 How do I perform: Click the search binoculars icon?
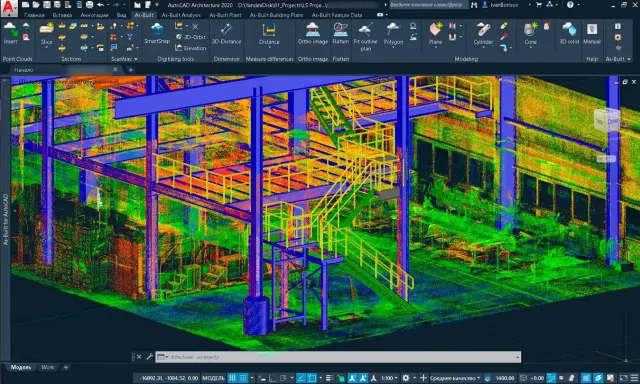(x=474, y=5)
